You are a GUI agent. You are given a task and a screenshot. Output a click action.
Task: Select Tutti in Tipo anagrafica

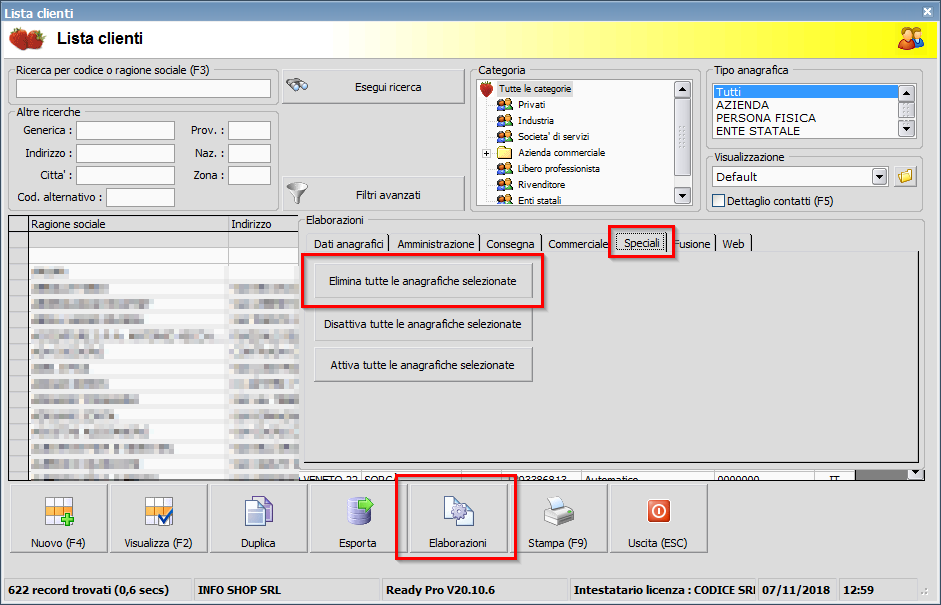(805, 92)
